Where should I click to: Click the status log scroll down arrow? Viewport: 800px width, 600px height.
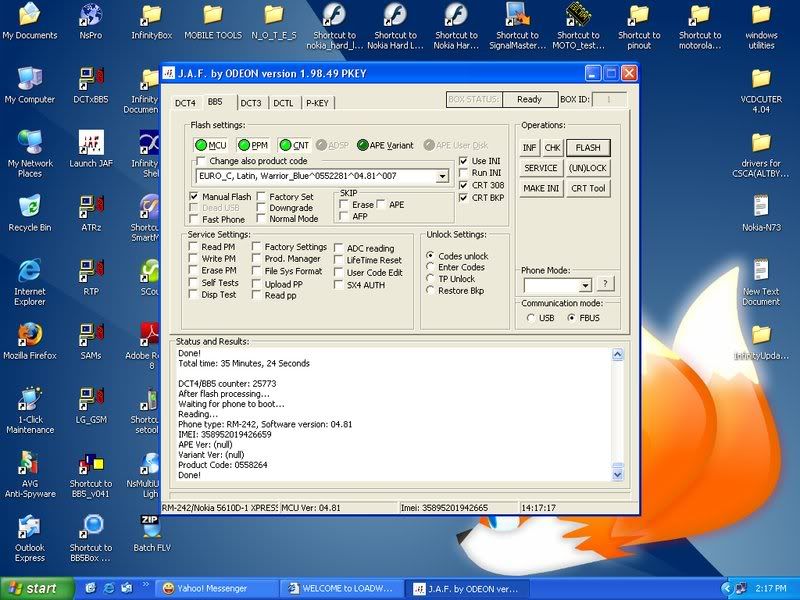pyautogui.click(x=618, y=474)
